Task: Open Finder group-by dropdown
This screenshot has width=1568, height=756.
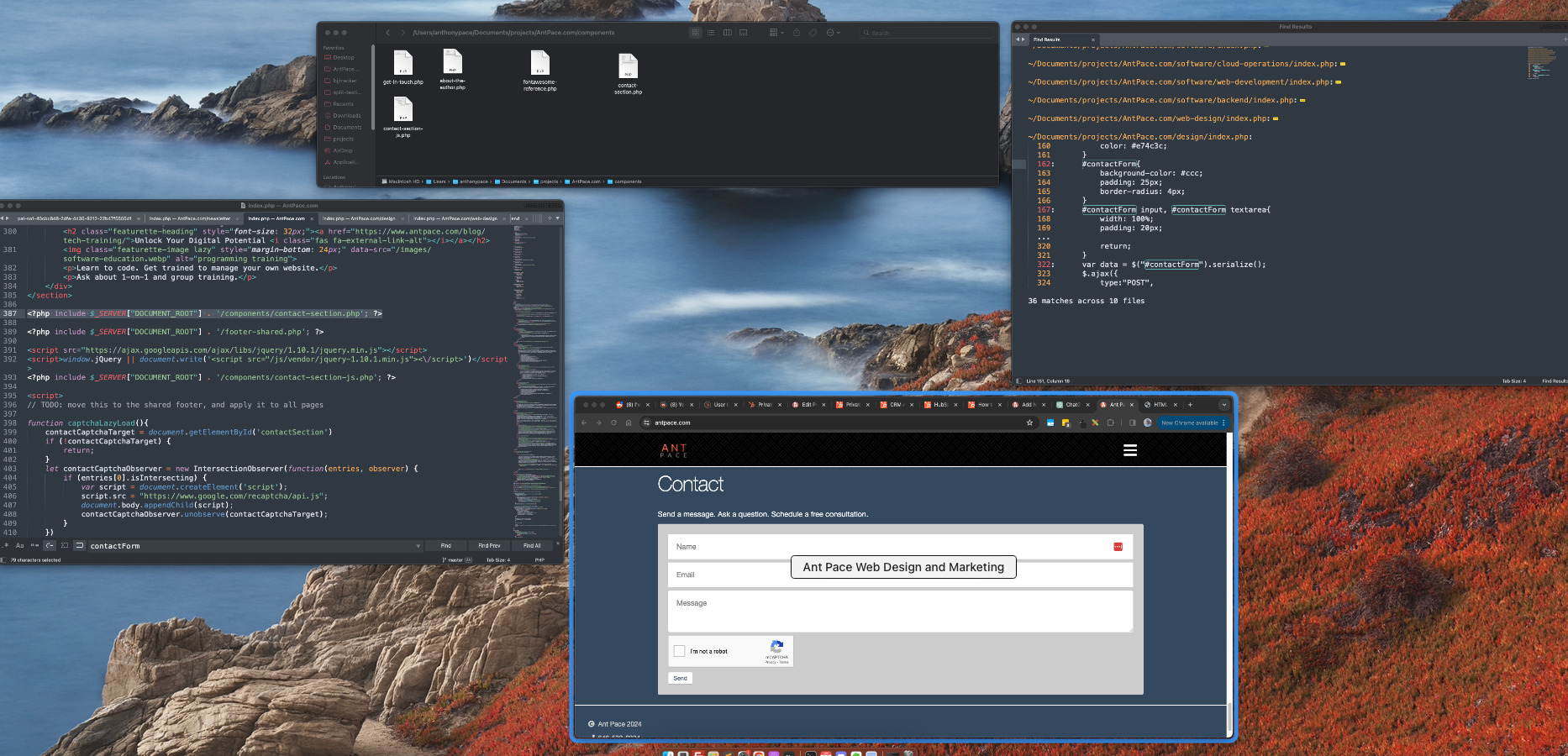Action: click(776, 33)
